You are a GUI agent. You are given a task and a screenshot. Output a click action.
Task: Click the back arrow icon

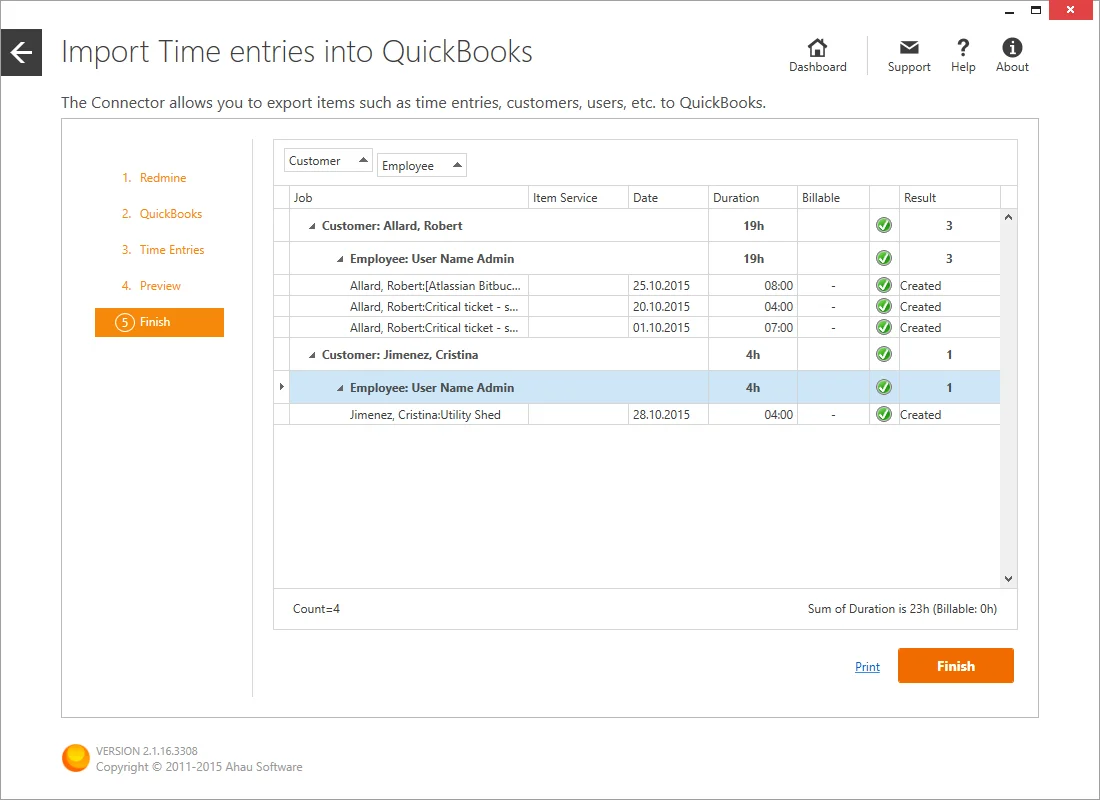coord(21,52)
